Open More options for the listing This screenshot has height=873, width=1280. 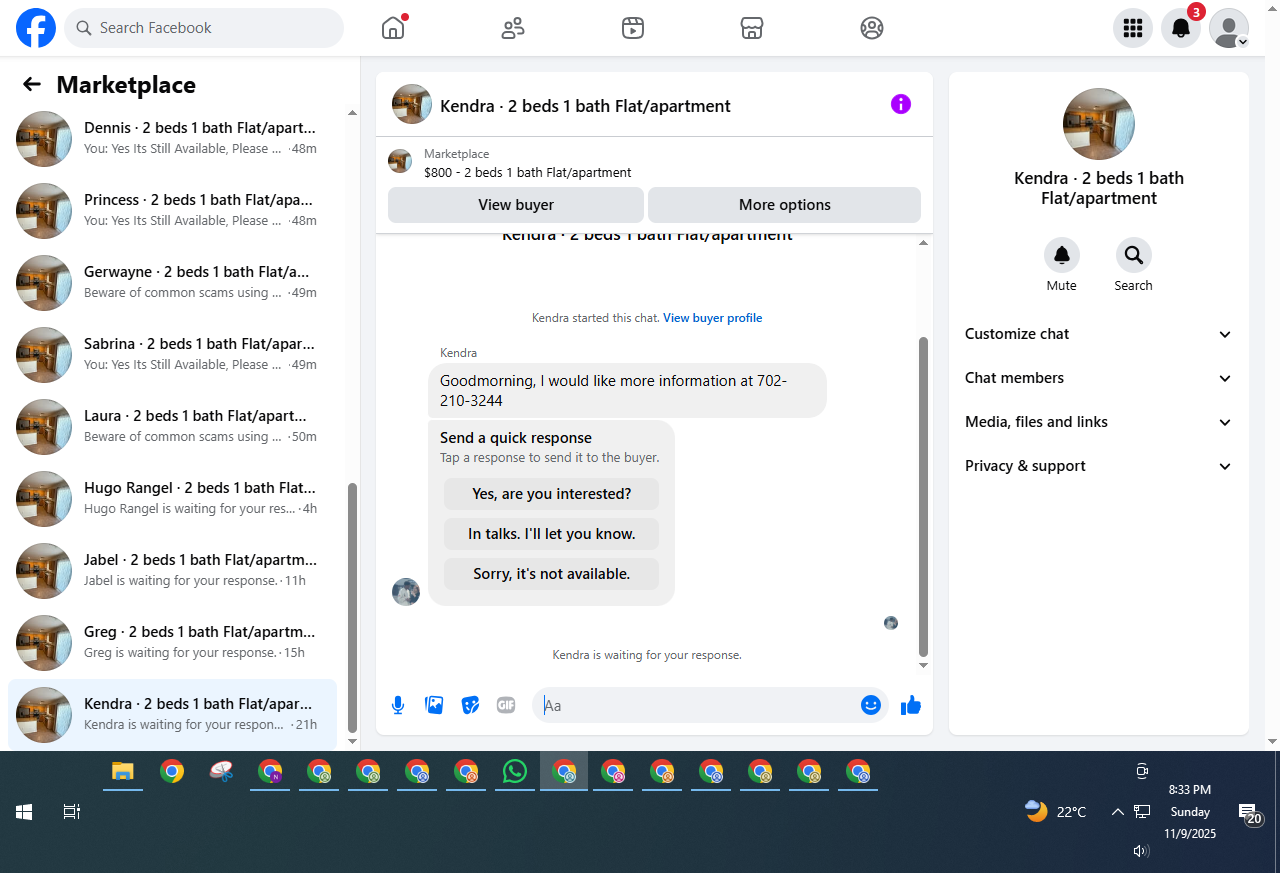(784, 205)
